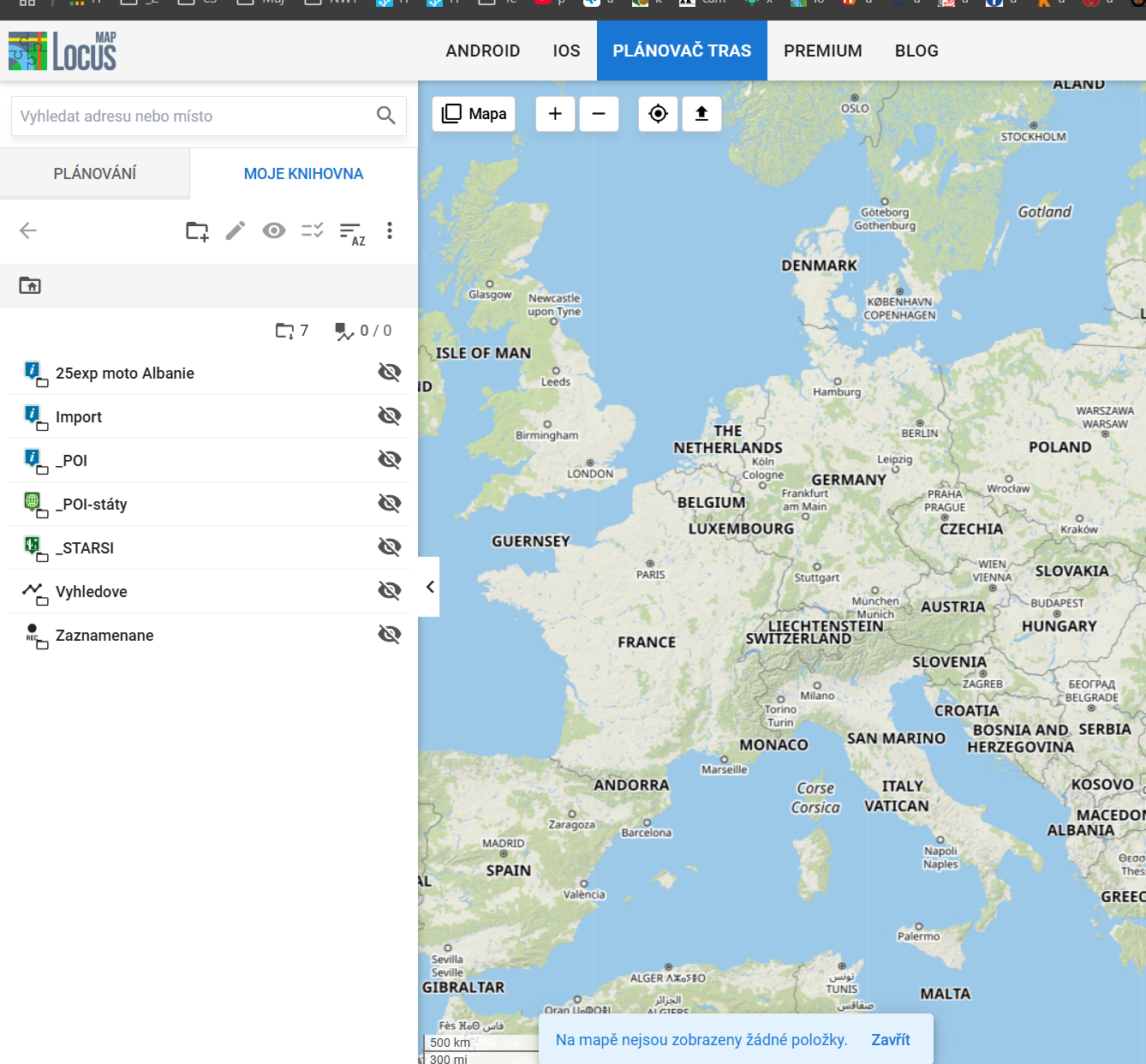
Task: Open the three-dot more options menu
Action: [x=390, y=230]
